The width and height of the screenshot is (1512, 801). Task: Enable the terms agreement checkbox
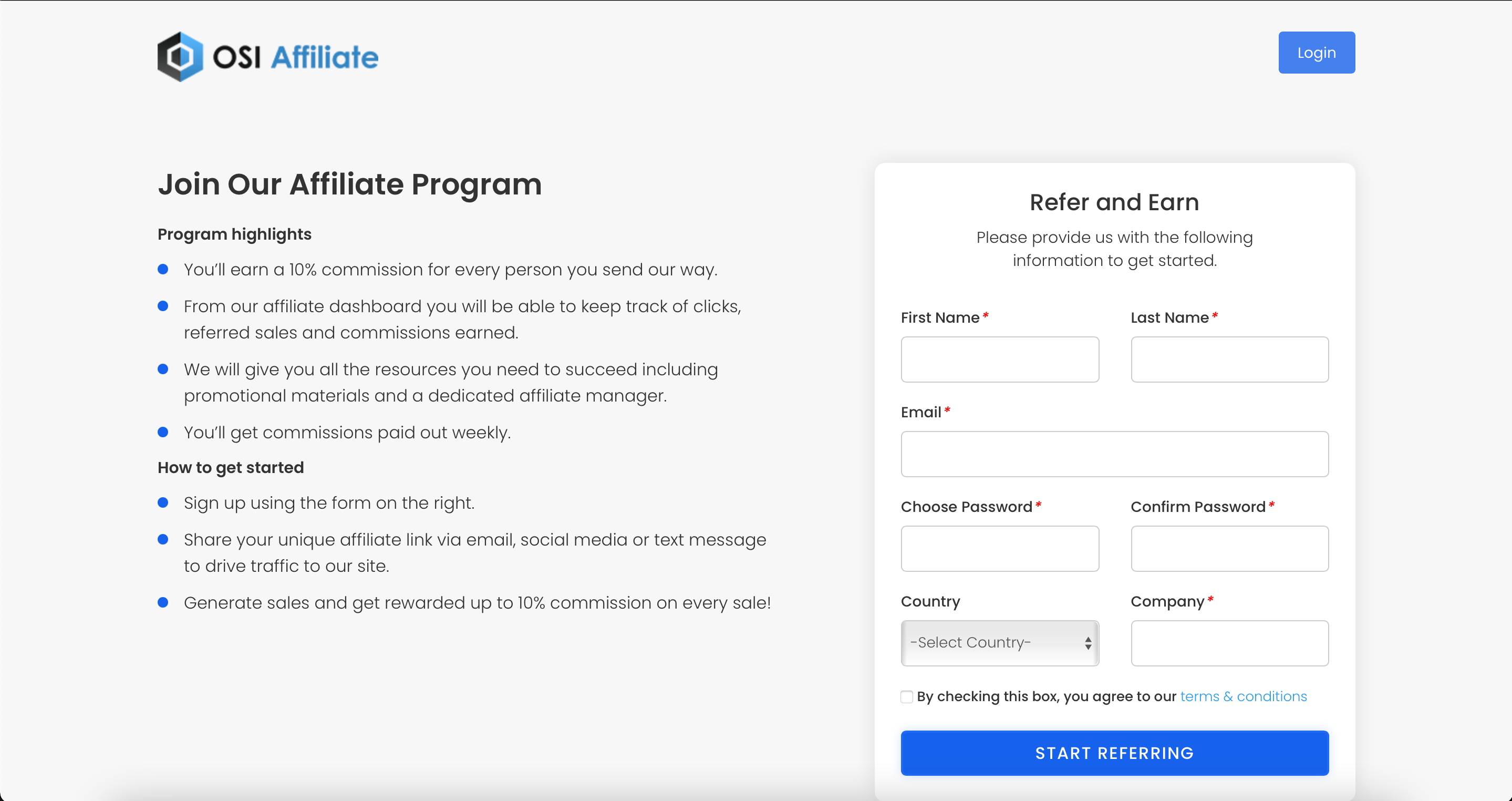coord(906,696)
